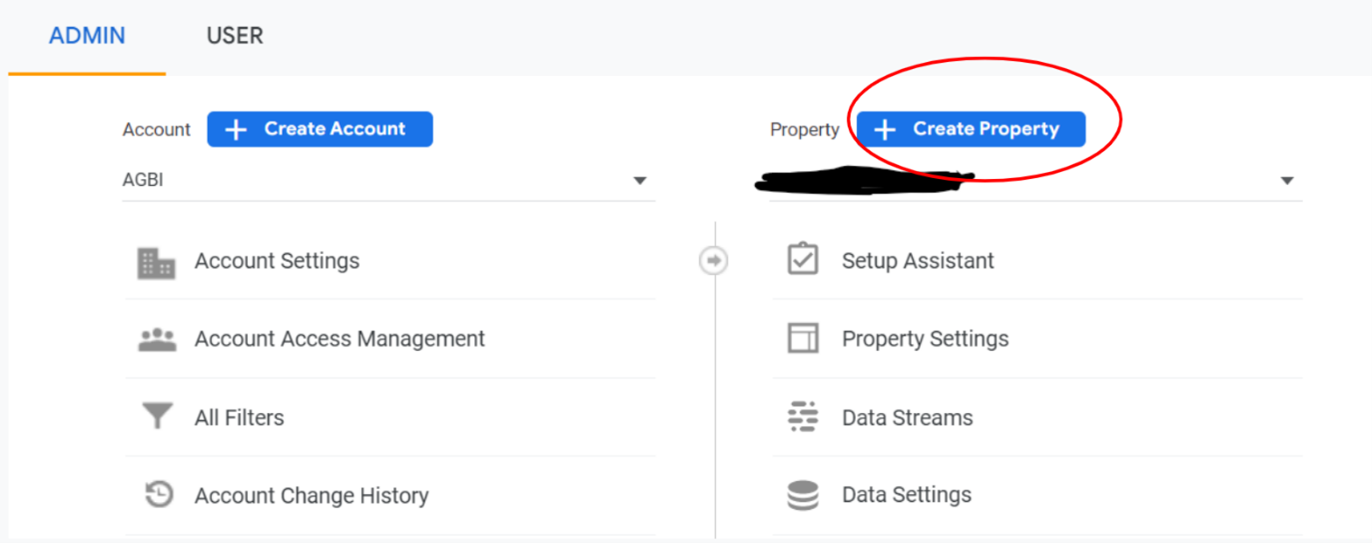Expand the property selector dropdown arrow
Screen dimensions: 1372x543
[1287, 181]
